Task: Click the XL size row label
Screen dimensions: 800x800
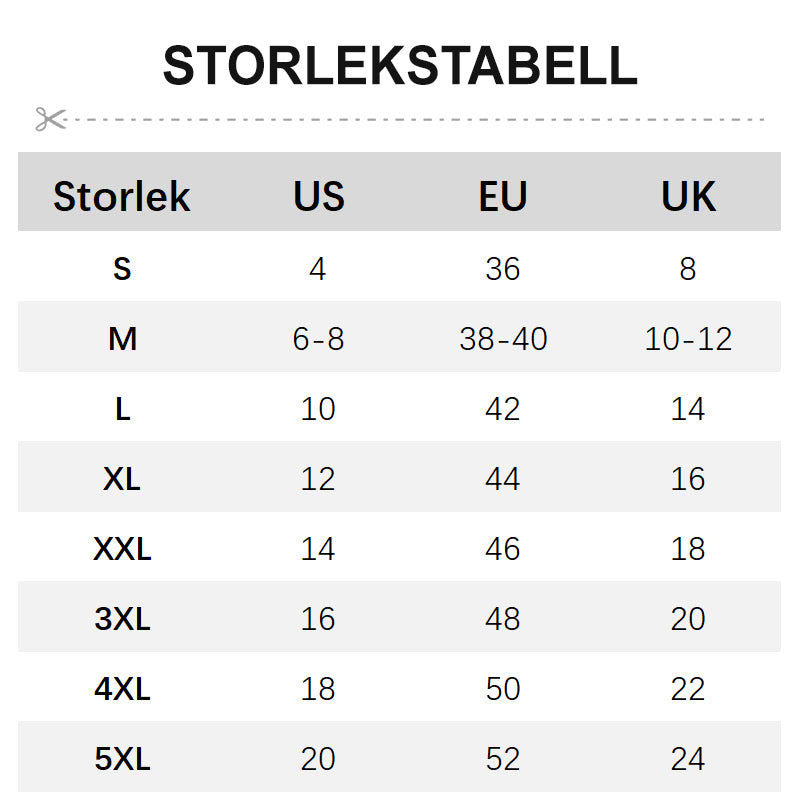Action: click(x=122, y=479)
